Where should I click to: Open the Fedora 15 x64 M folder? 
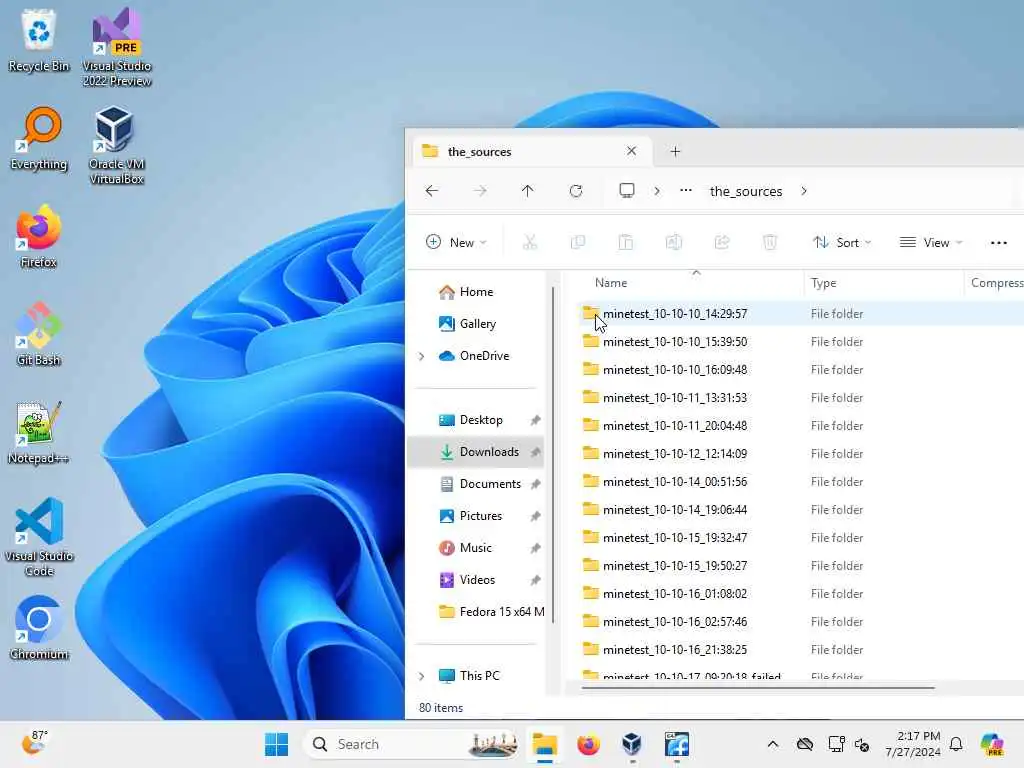tap(491, 612)
